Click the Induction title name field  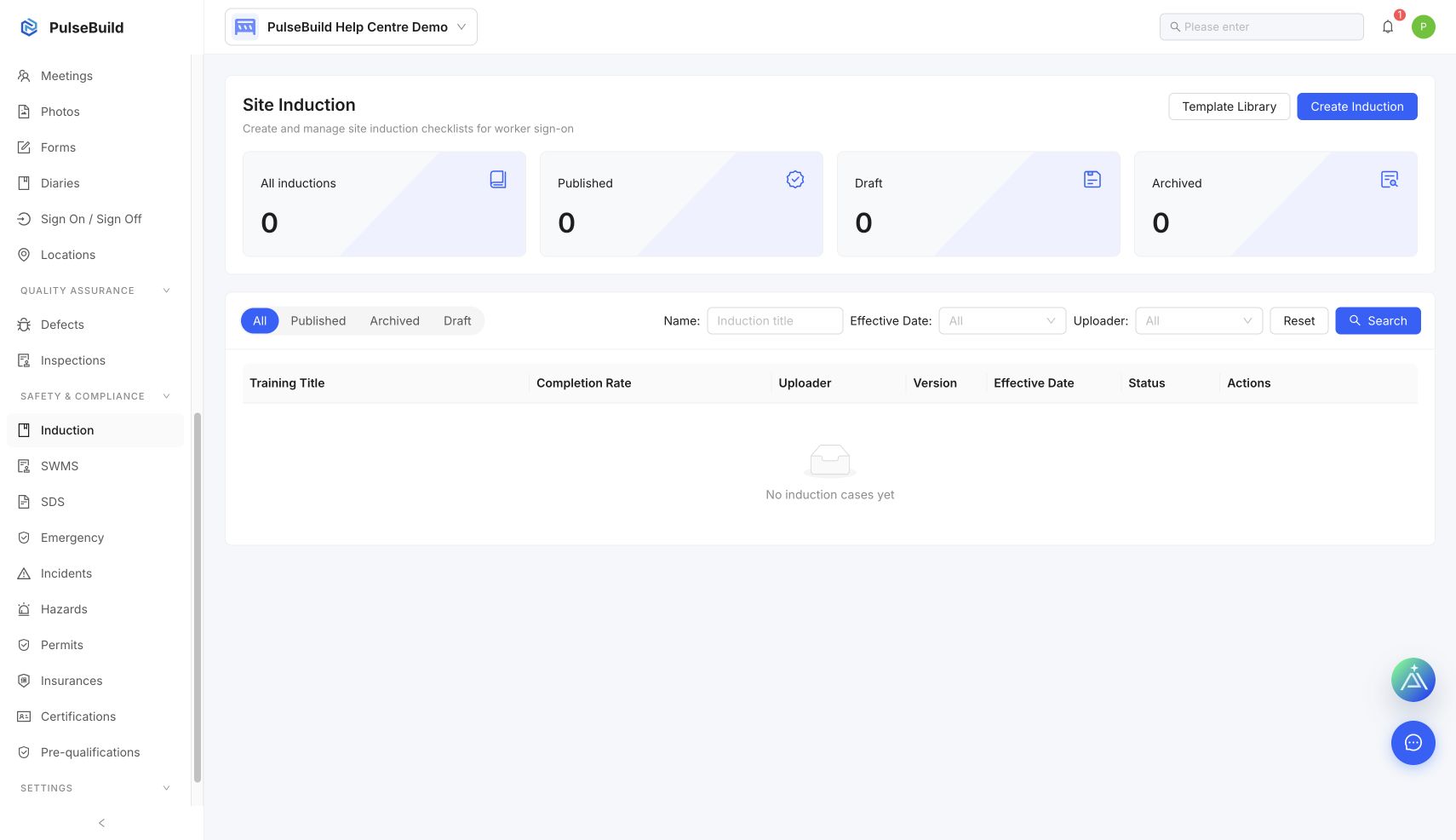(x=775, y=320)
